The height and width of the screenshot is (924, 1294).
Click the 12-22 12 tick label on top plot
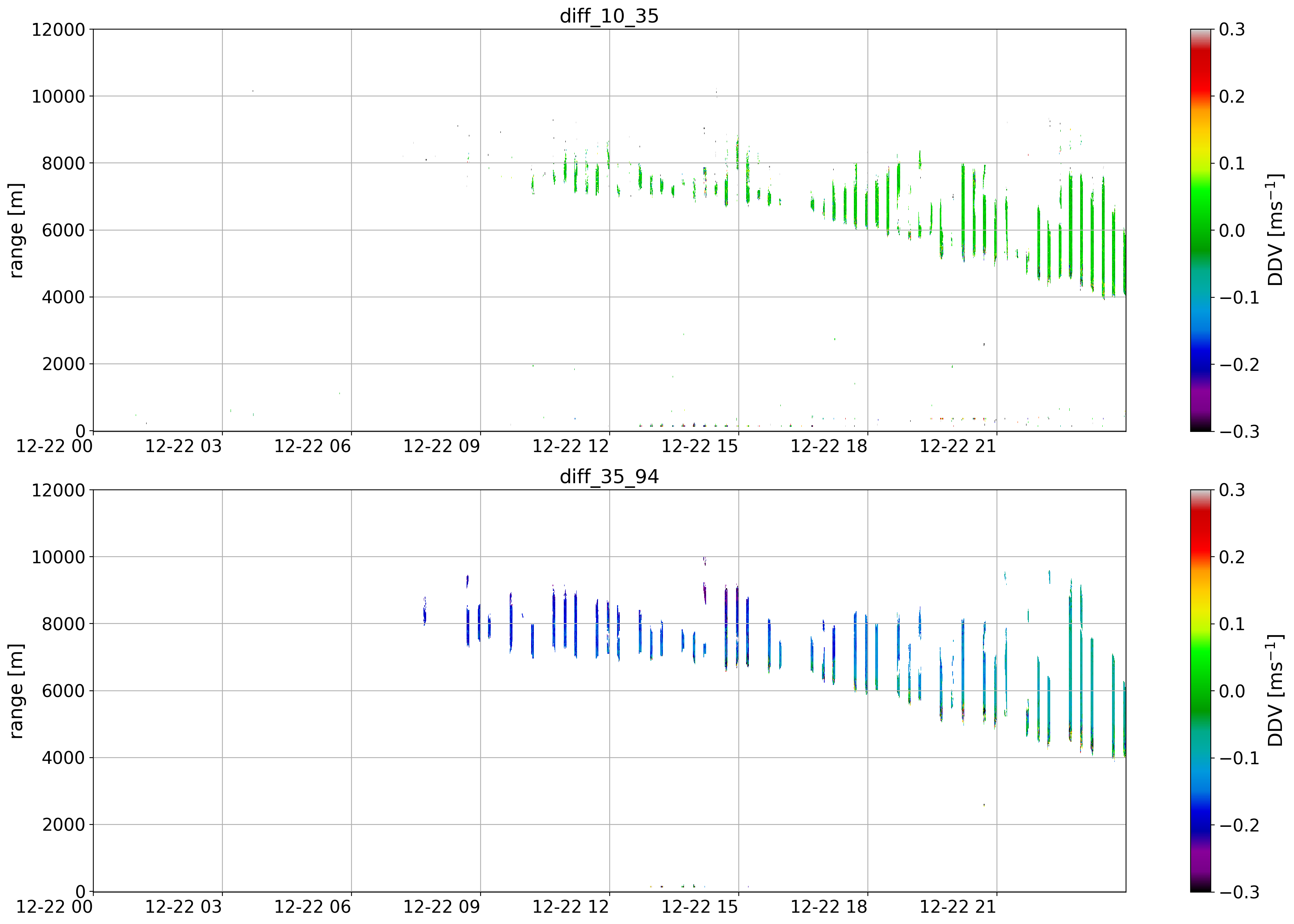tap(571, 446)
